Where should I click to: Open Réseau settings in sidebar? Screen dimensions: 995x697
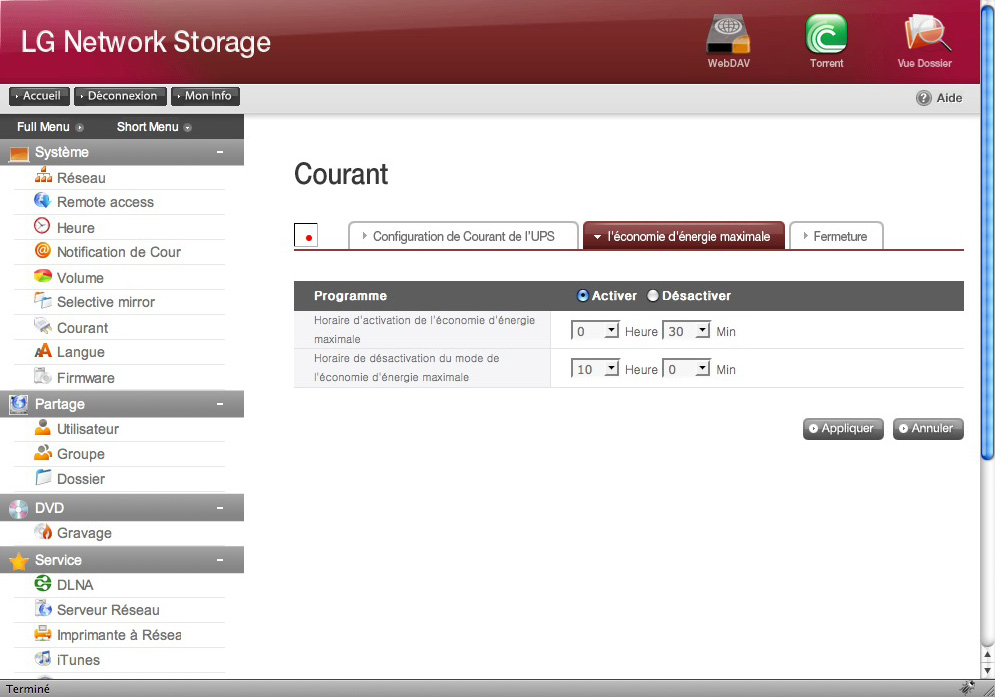(80, 178)
